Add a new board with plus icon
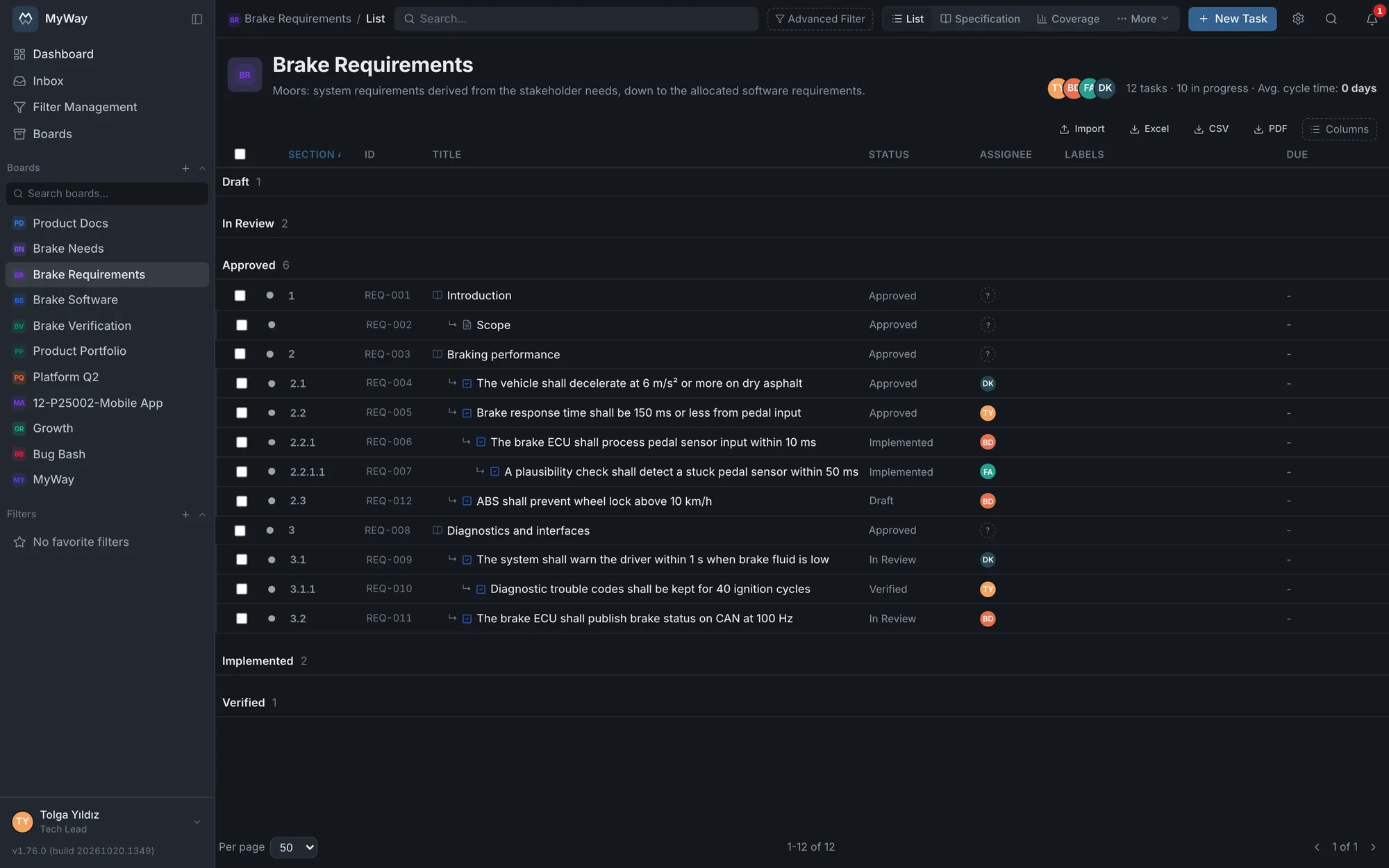The height and width of the screenshot is (868, 1389). pyautogui.click(x=185, y=168)
